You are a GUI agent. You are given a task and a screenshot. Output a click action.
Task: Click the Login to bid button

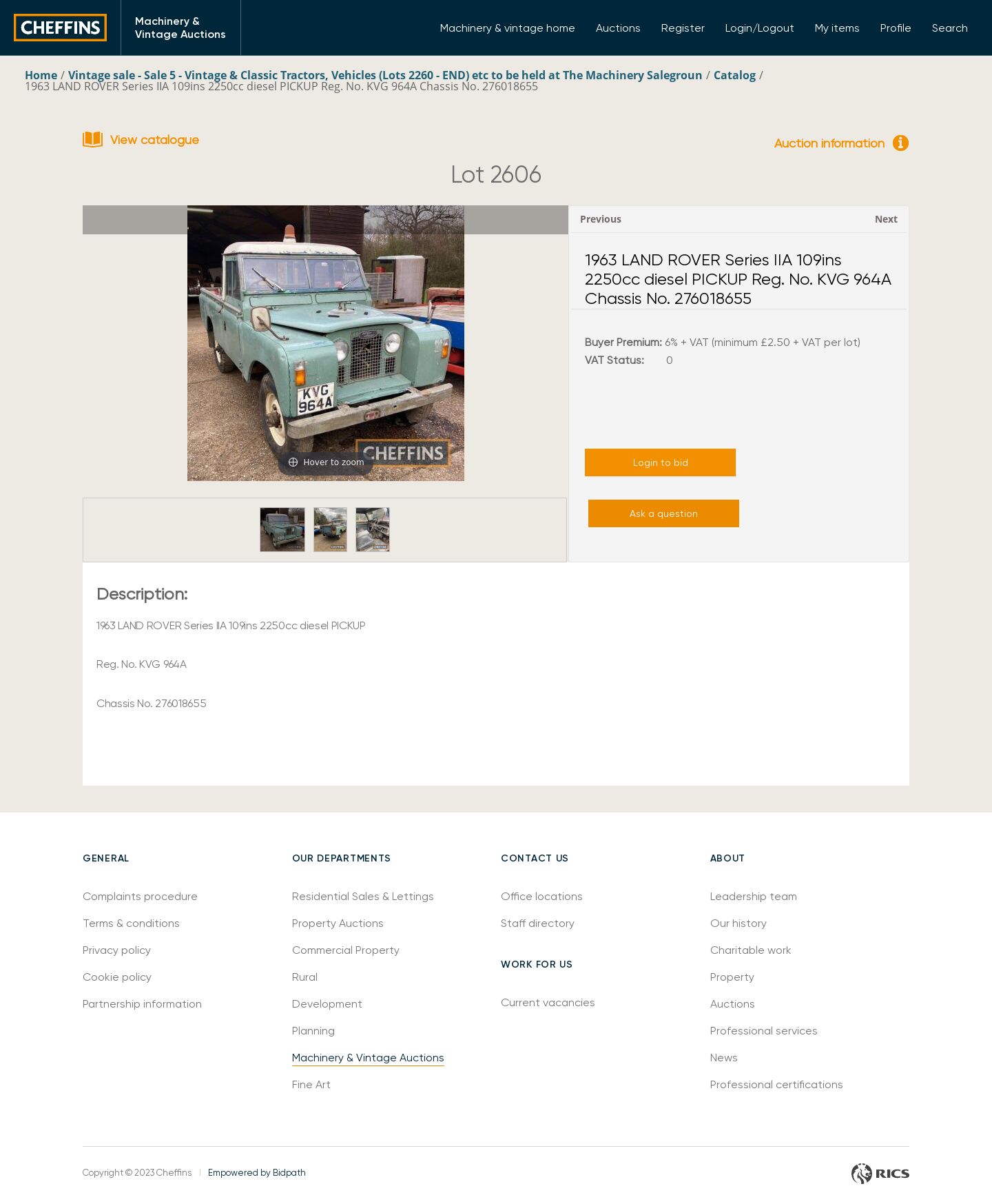click(x=660, y=462)
